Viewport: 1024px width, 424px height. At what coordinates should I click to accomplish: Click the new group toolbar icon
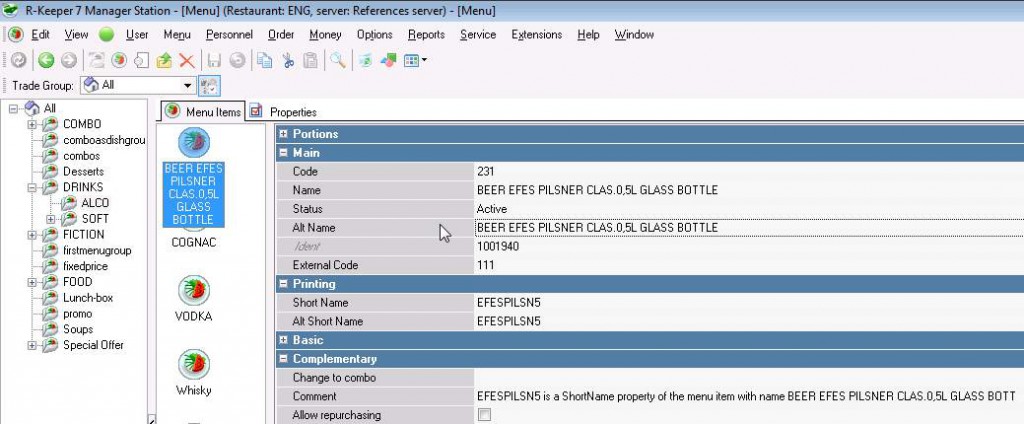(x=97, y=60)
